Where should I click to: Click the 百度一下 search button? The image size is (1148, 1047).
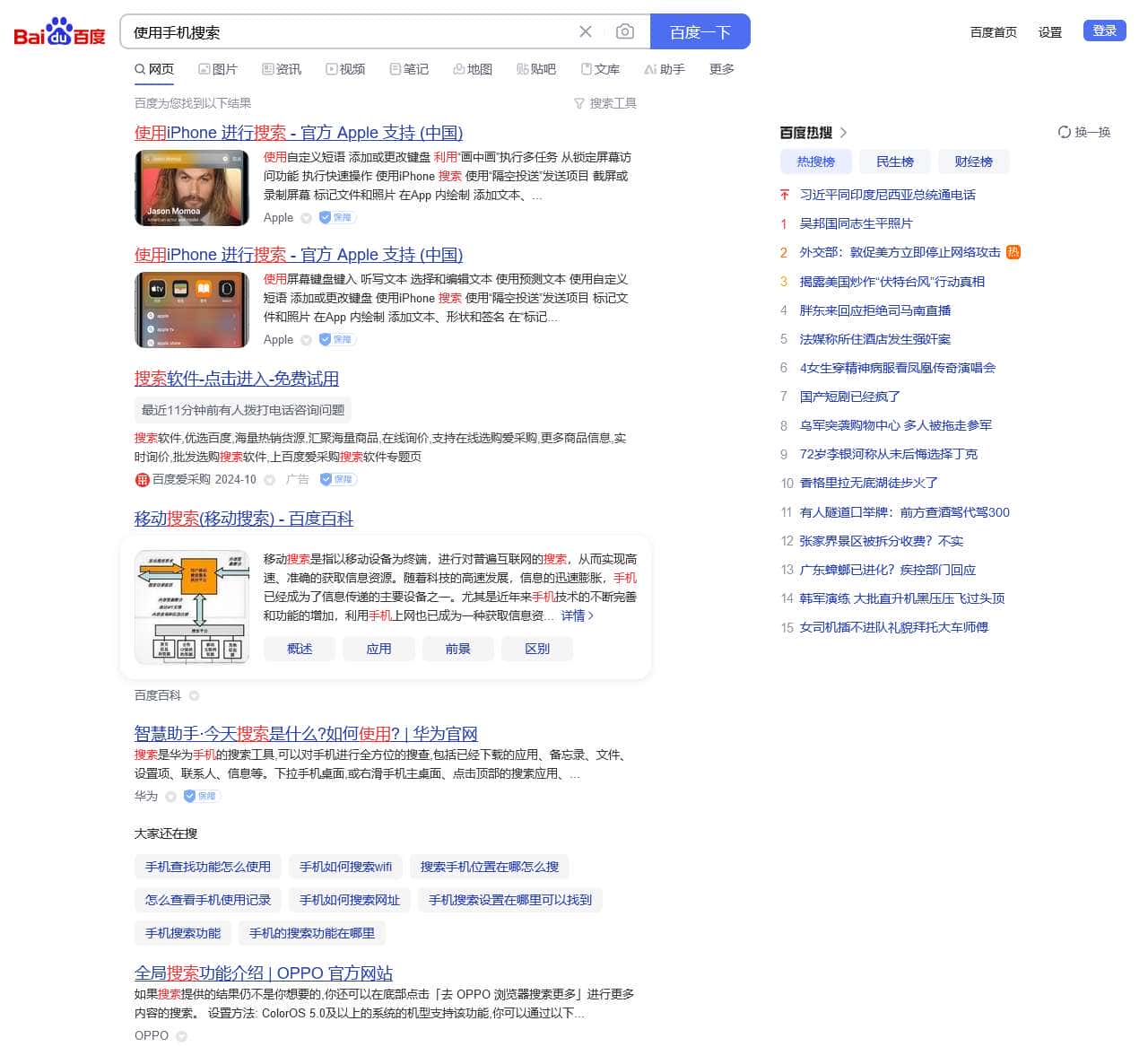click(700, 31)
